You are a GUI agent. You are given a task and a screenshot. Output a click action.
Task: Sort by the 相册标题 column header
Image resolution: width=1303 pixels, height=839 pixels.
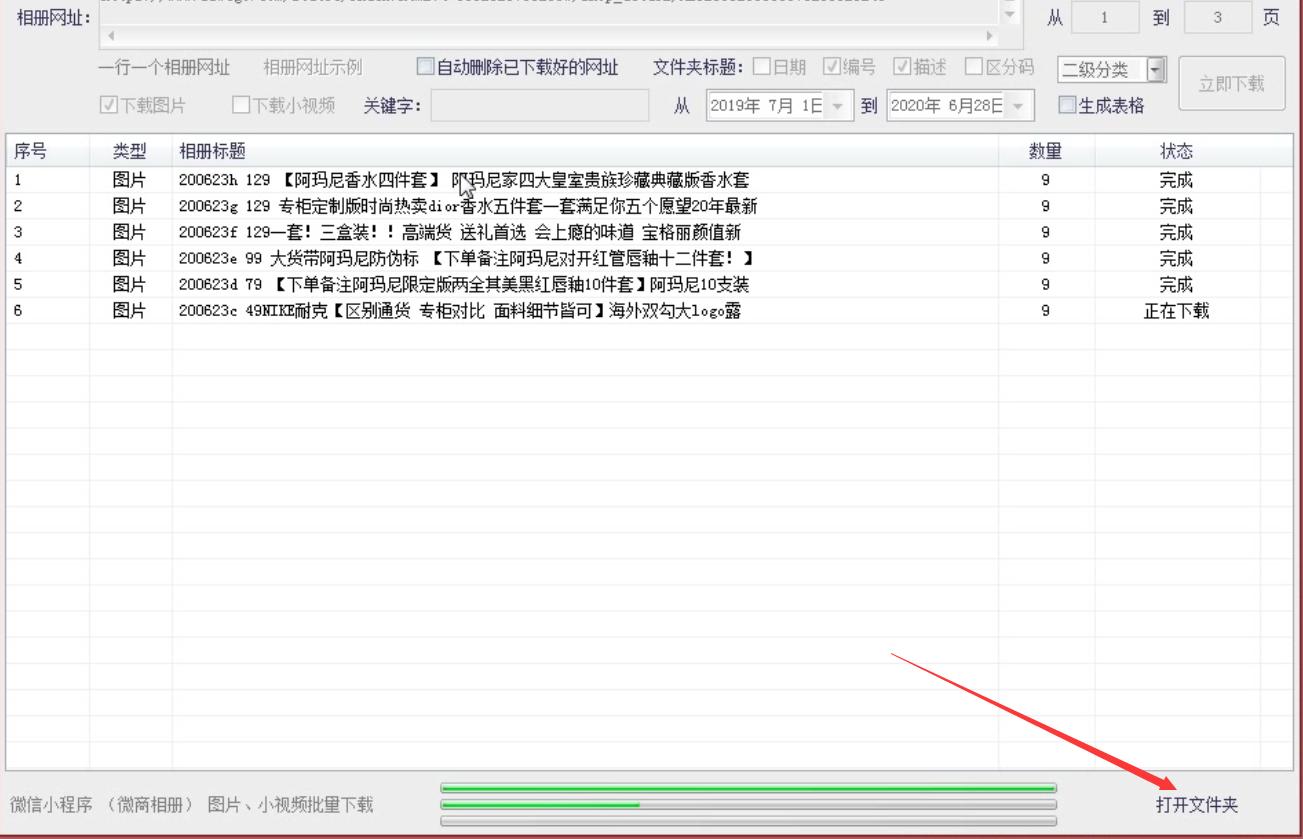[585, 152]
